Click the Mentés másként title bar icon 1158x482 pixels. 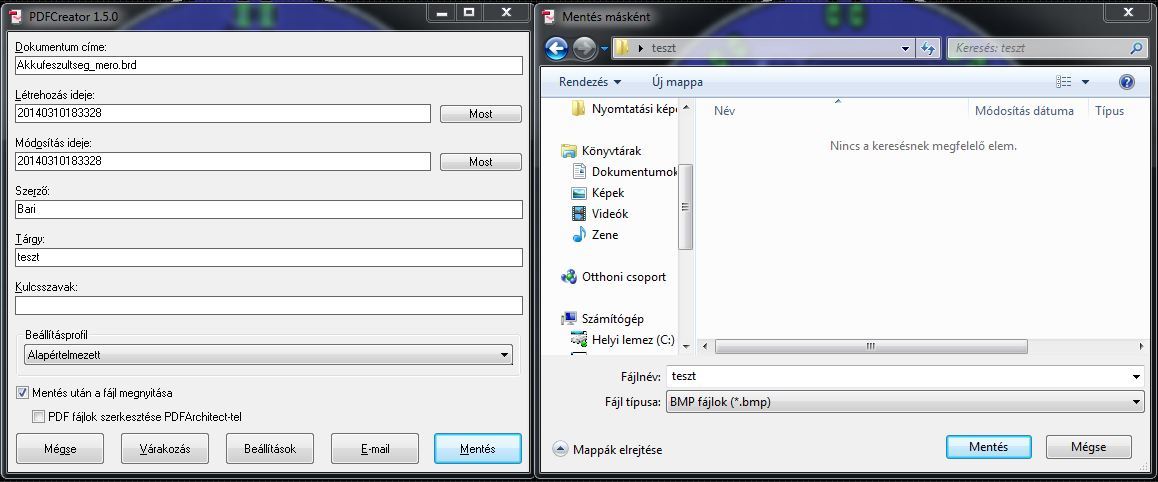coord(549,16)
